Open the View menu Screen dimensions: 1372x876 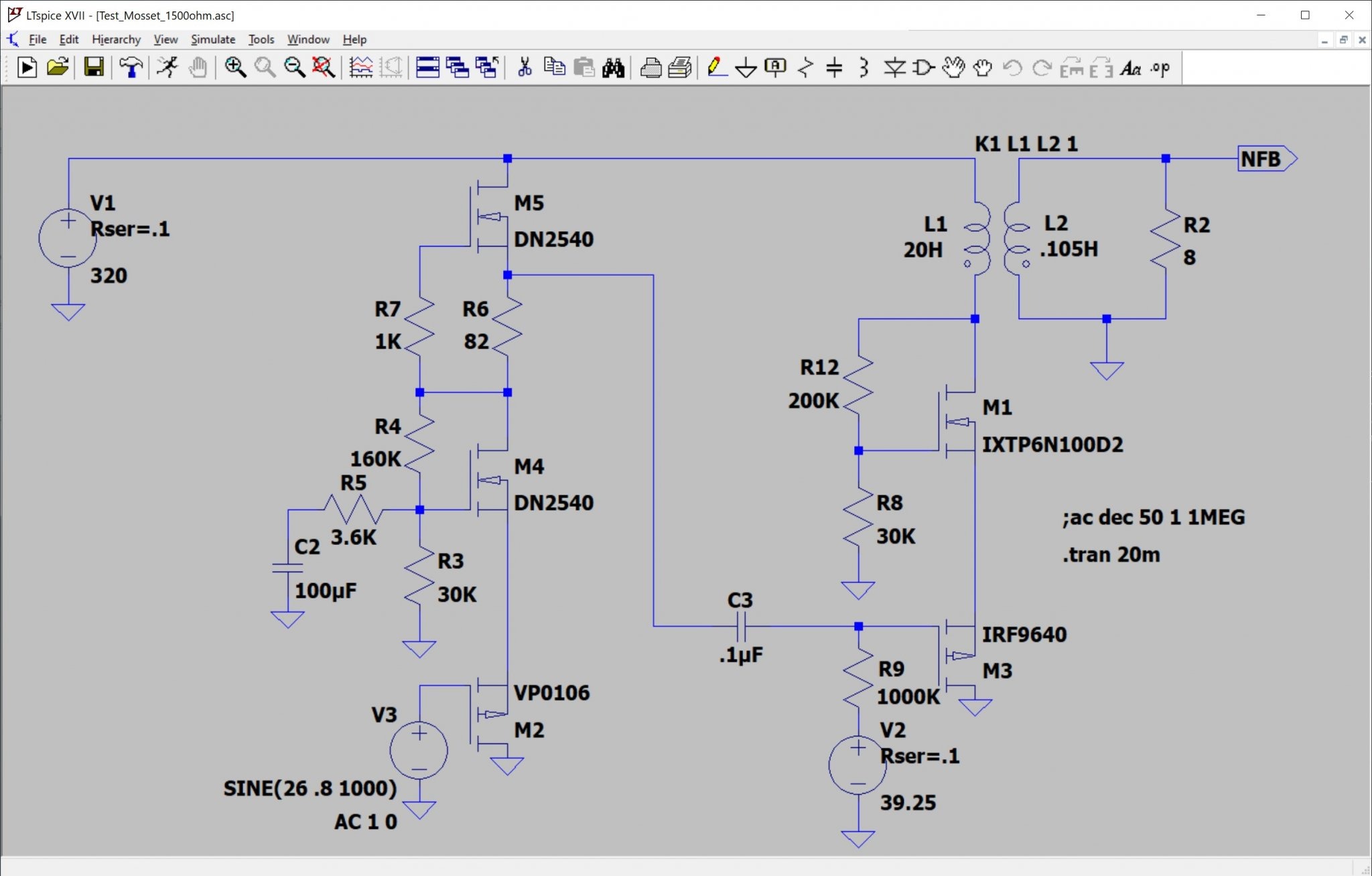click(165, 40)
